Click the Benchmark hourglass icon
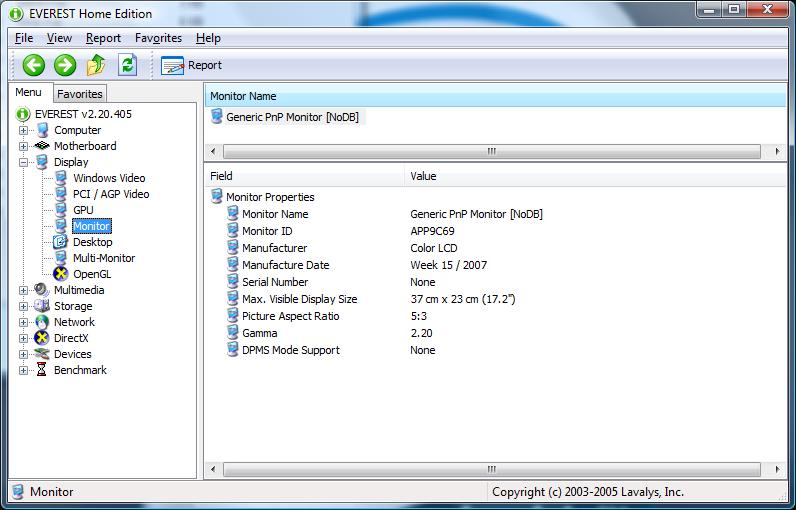 42,370
